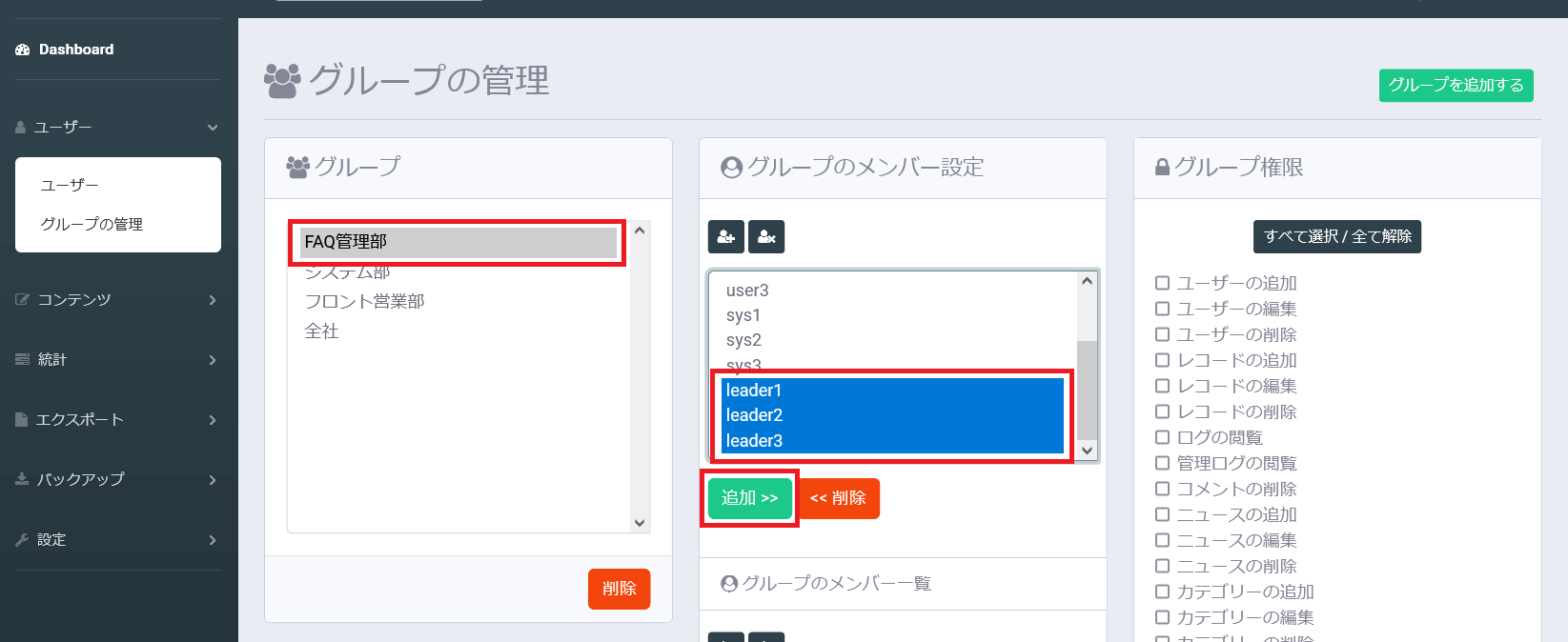Select leader1 in the member list
Image resolution: width=1568 pixels, height=642 pixels.
click(892, 391)
